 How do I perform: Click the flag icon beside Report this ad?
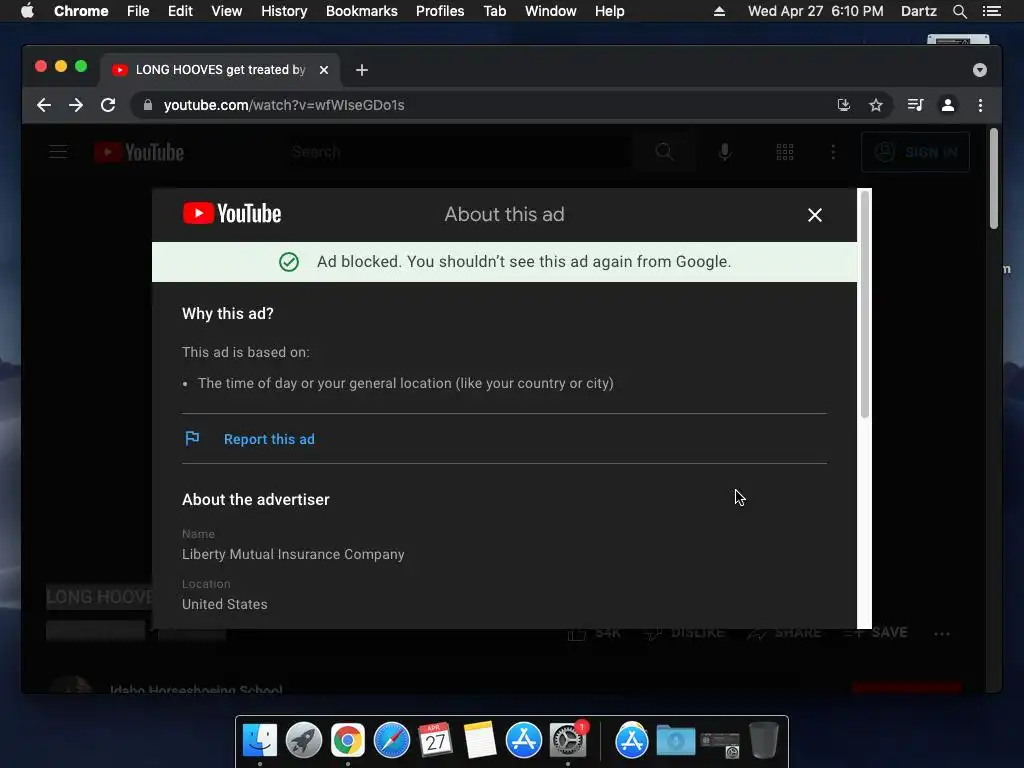coord(192,438)
